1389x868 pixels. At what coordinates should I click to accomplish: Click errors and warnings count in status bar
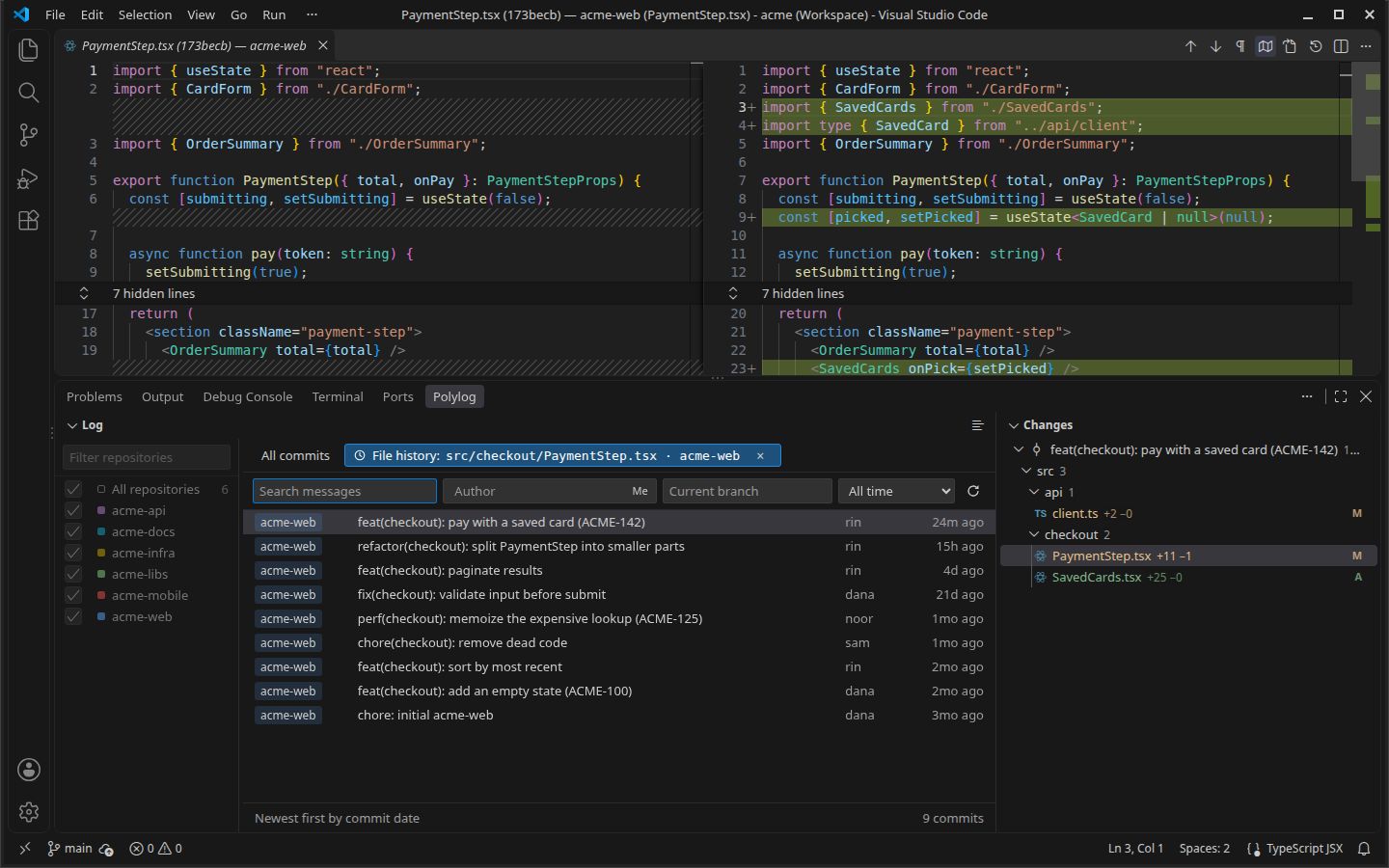(x=156, y=849)
